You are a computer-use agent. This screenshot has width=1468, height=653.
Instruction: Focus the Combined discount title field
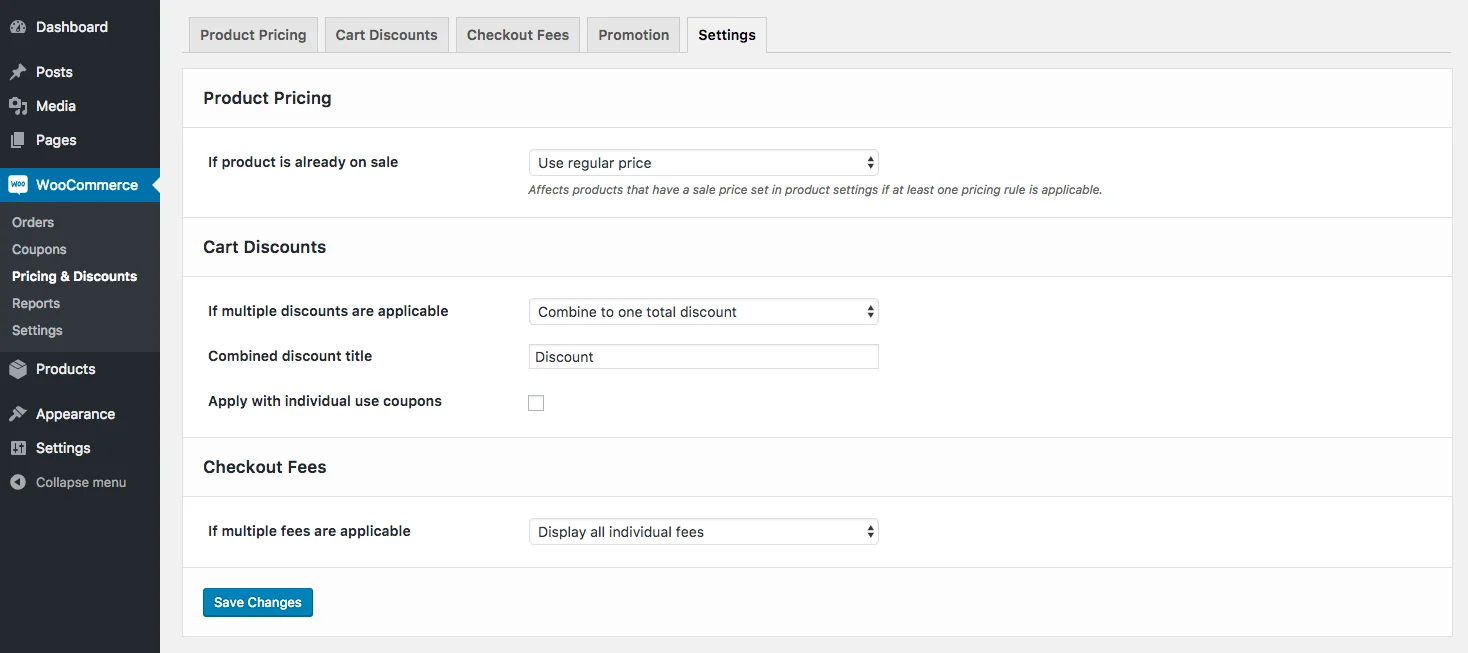703,357
